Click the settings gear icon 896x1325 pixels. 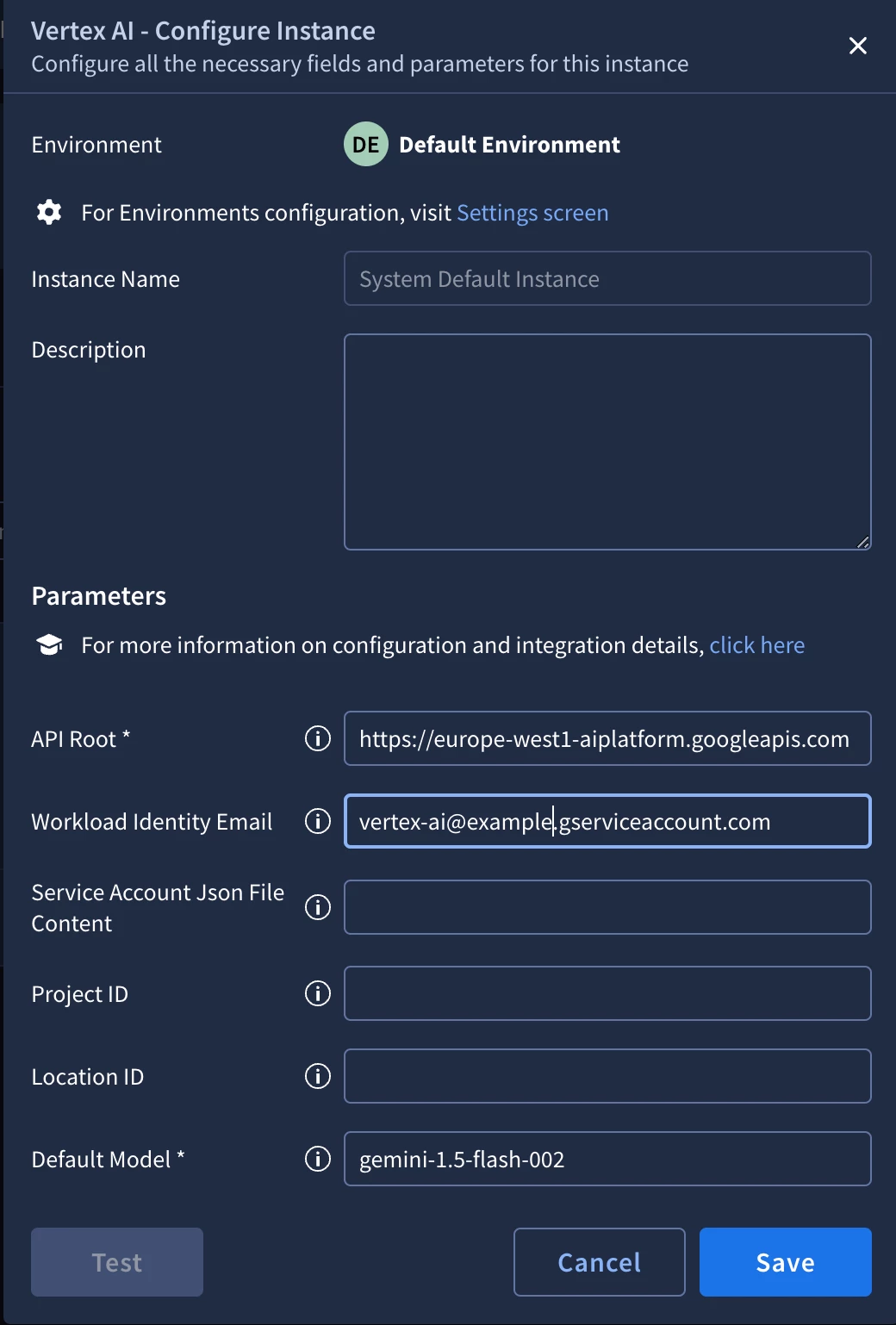(49, 212)
